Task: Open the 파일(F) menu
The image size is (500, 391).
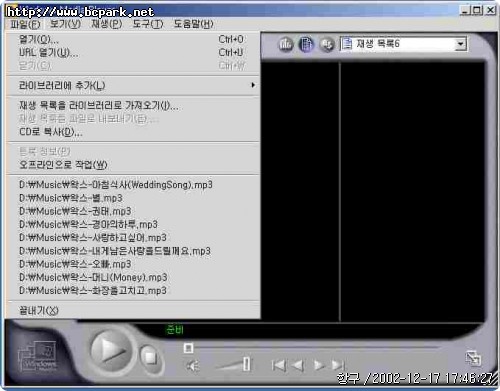Action: (25, 24)
